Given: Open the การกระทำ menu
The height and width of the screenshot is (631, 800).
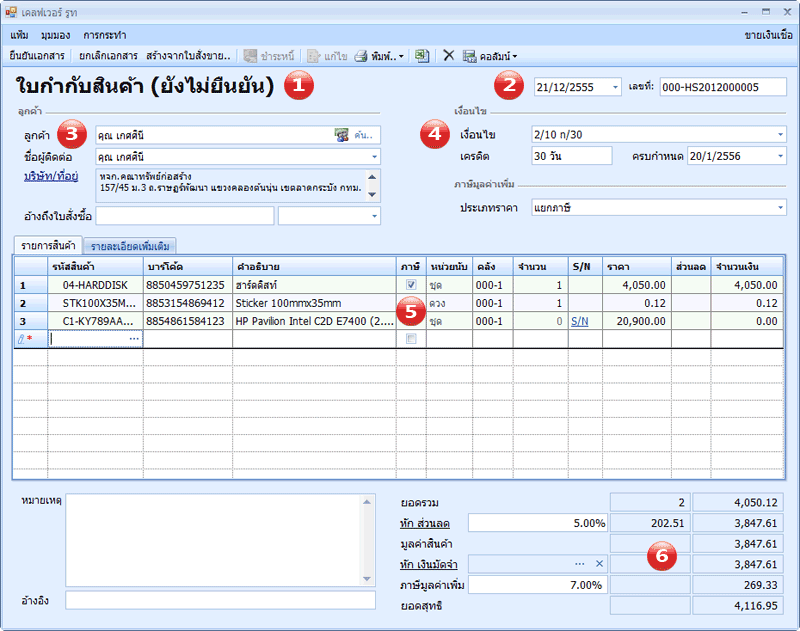Looking at the screenshot, I should (104, 34).
